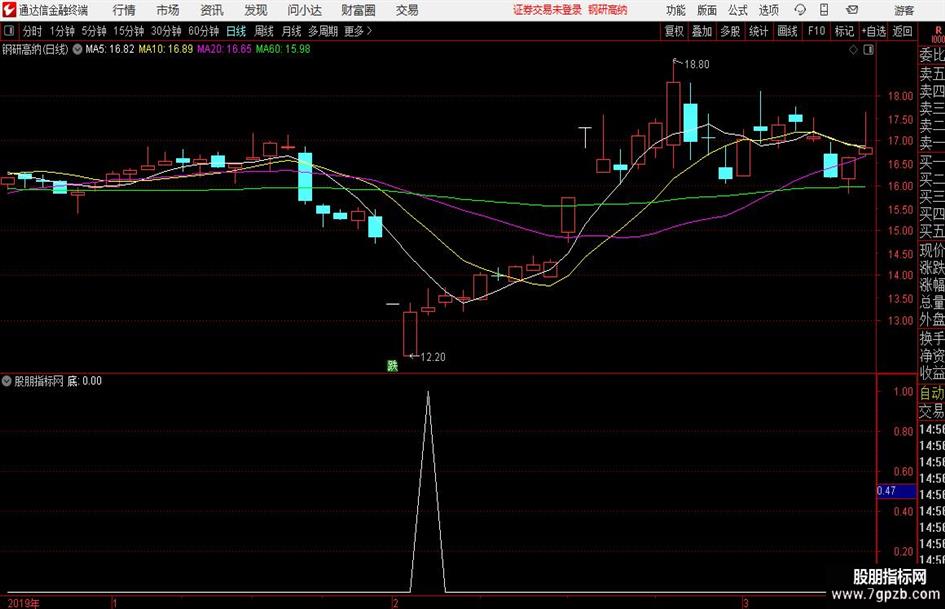Expand 股朋指标网 sub-indicator dropdown arrow
945x609 pixels.
tap(7, 380)
